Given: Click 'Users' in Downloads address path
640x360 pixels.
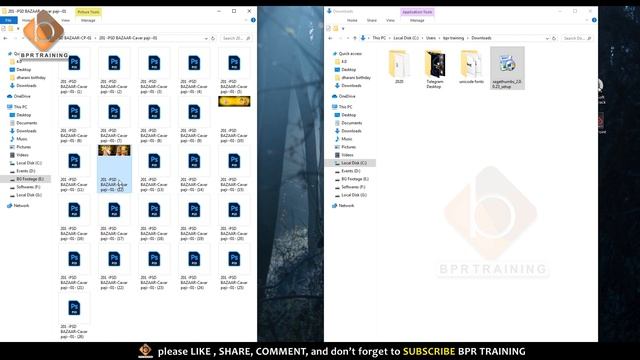Looking at the screenshot, I should (431, 38).
